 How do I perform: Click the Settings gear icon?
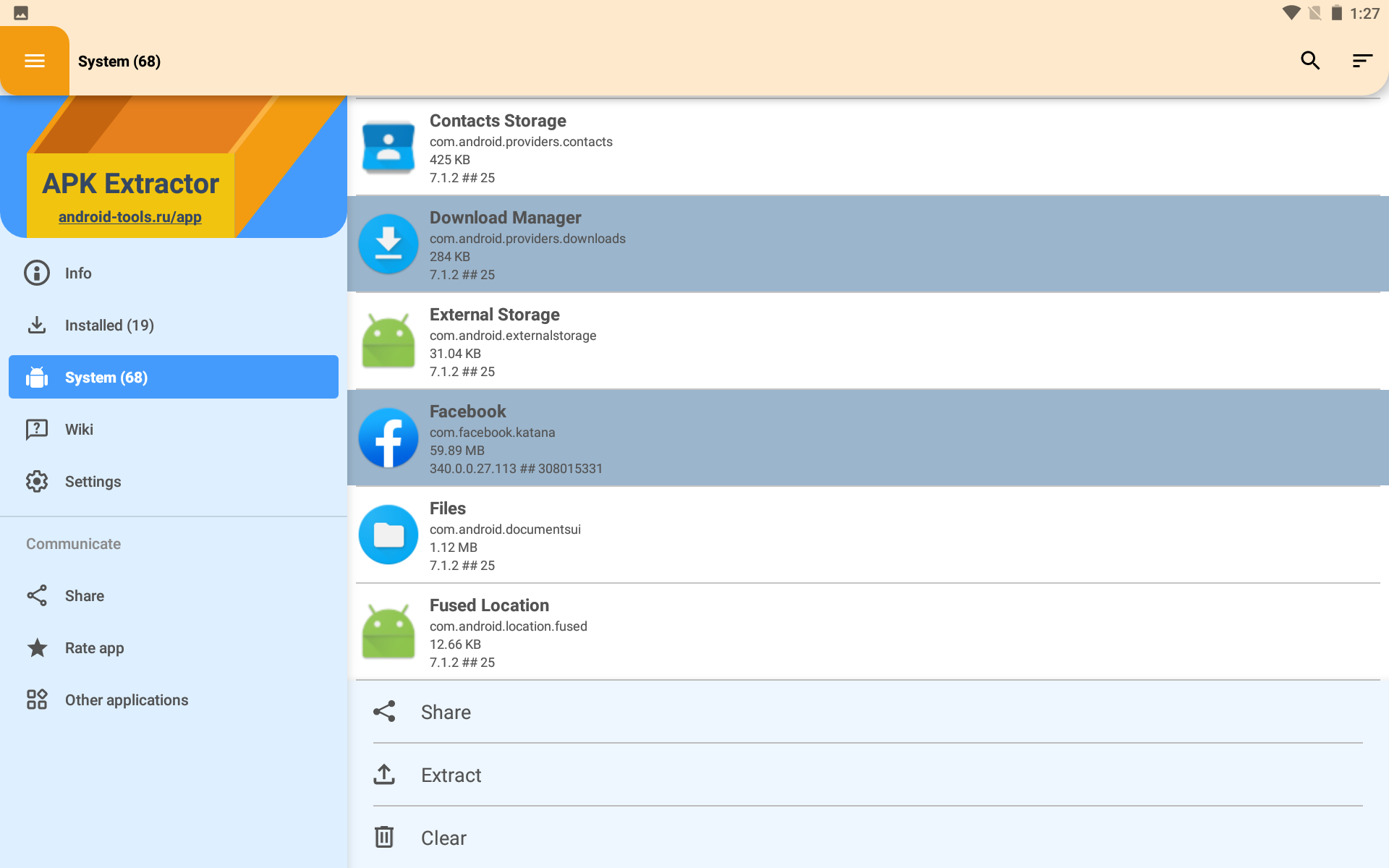click(x=37, y=481)
